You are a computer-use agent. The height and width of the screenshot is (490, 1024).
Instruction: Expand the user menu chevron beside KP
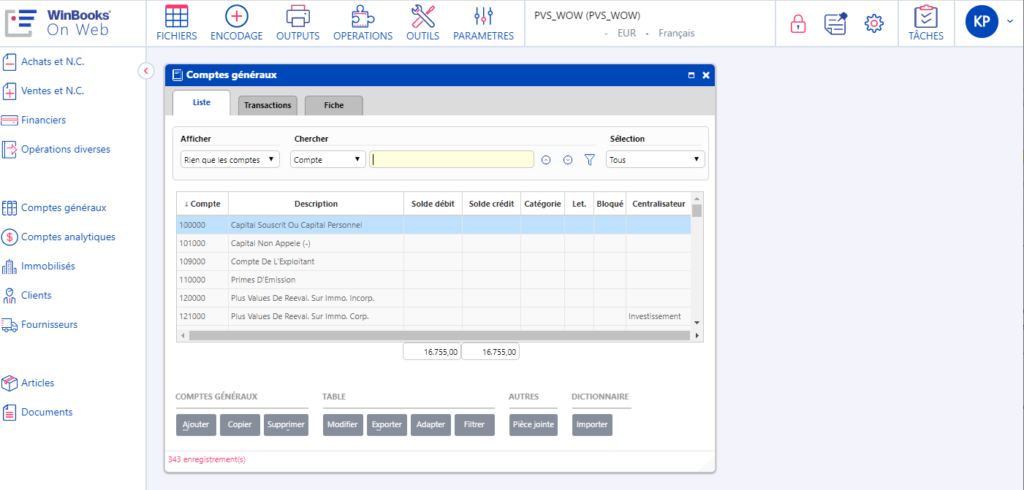tap(1010, 22)
